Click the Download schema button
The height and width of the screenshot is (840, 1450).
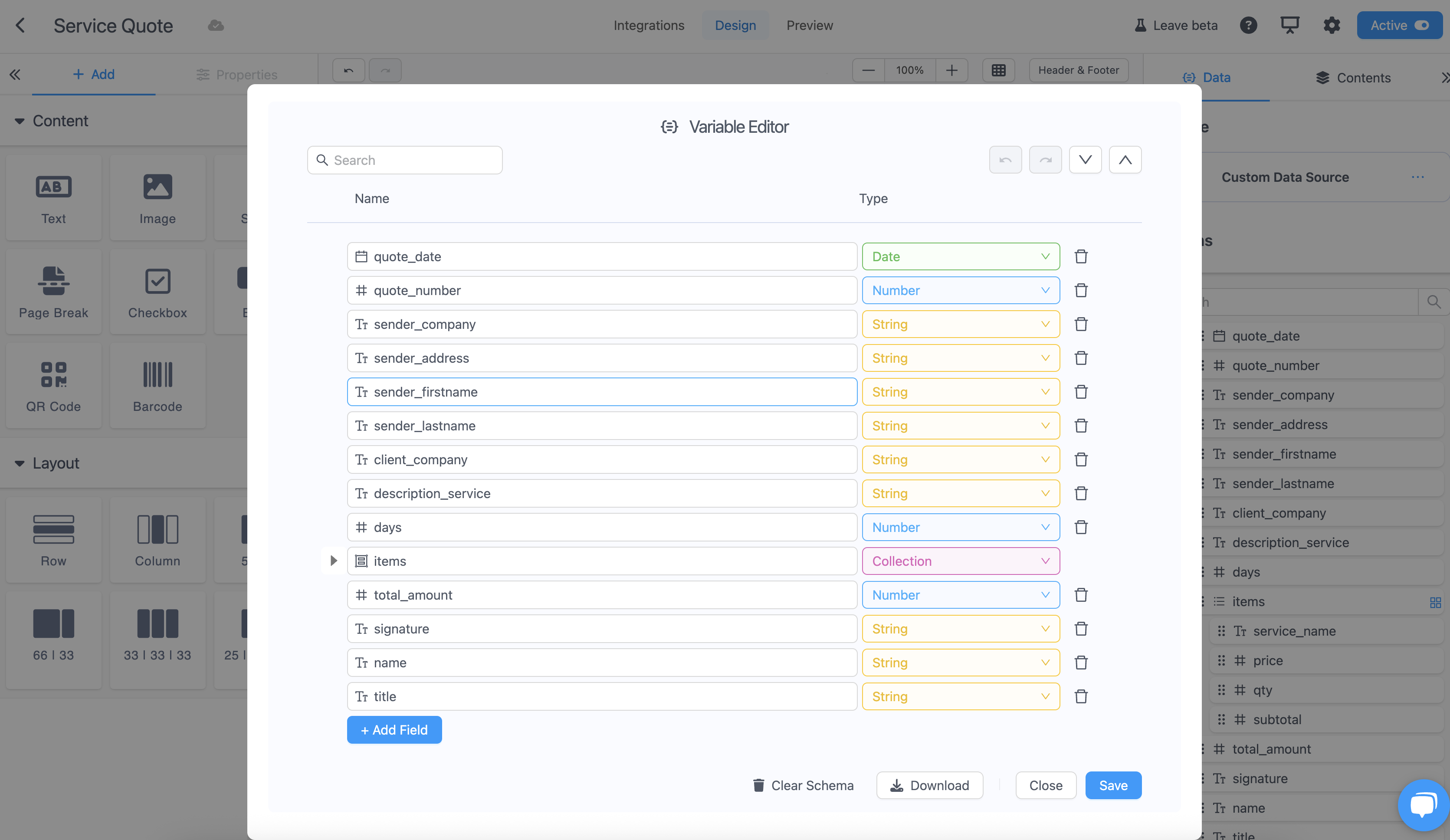coord(929,785)
